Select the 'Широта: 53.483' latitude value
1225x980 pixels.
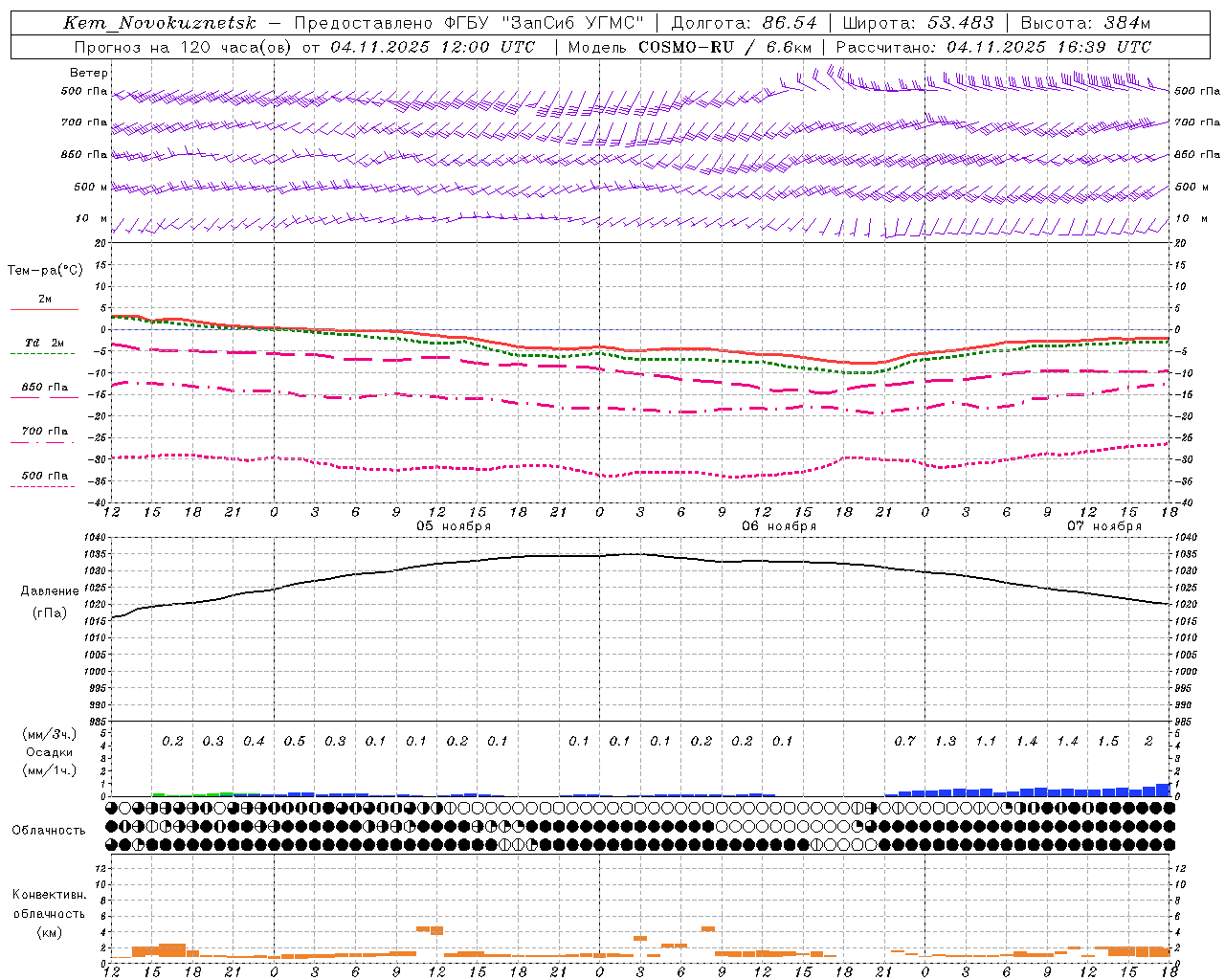coord(918,23)
